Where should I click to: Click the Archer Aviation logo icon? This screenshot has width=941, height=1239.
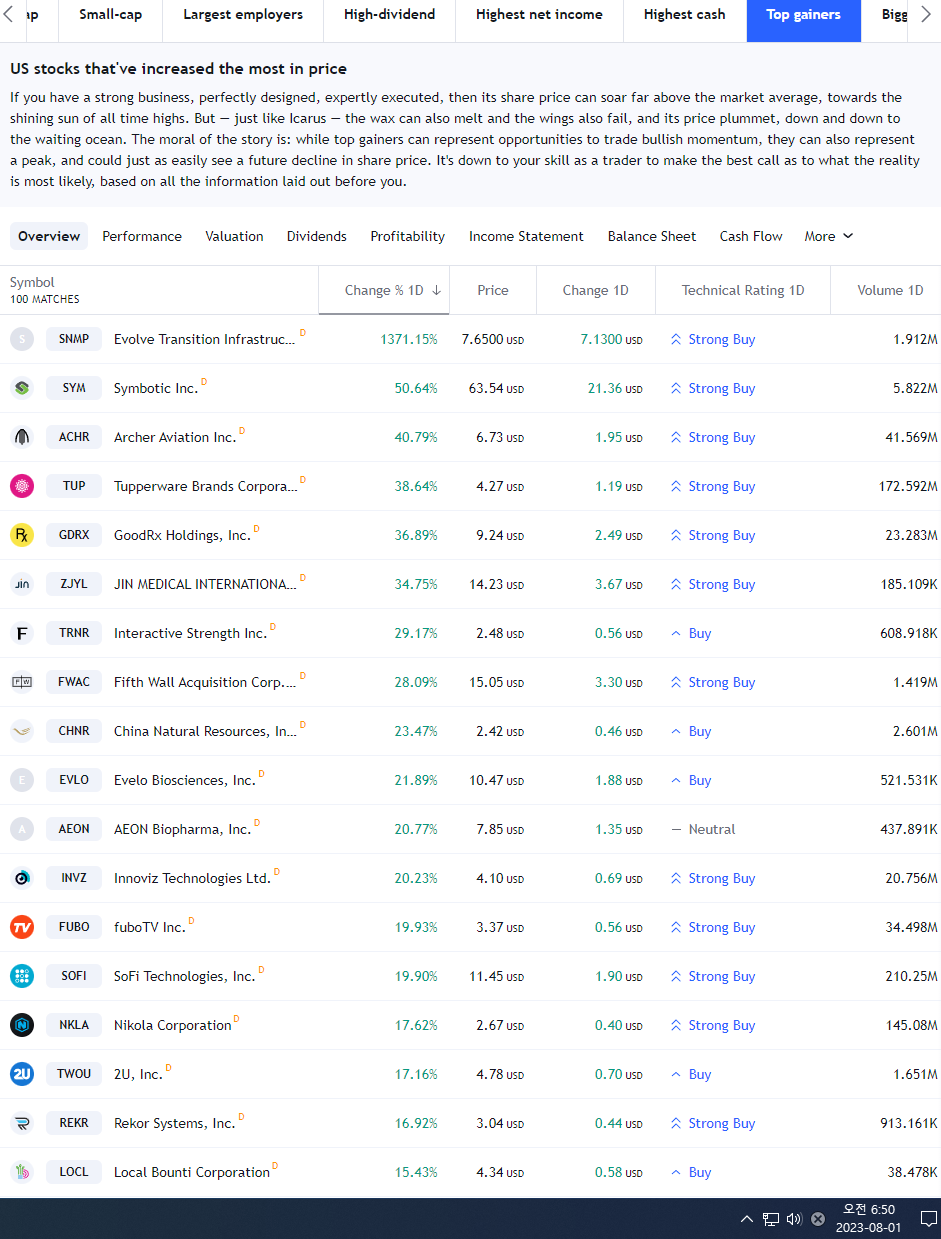(22, 437)
